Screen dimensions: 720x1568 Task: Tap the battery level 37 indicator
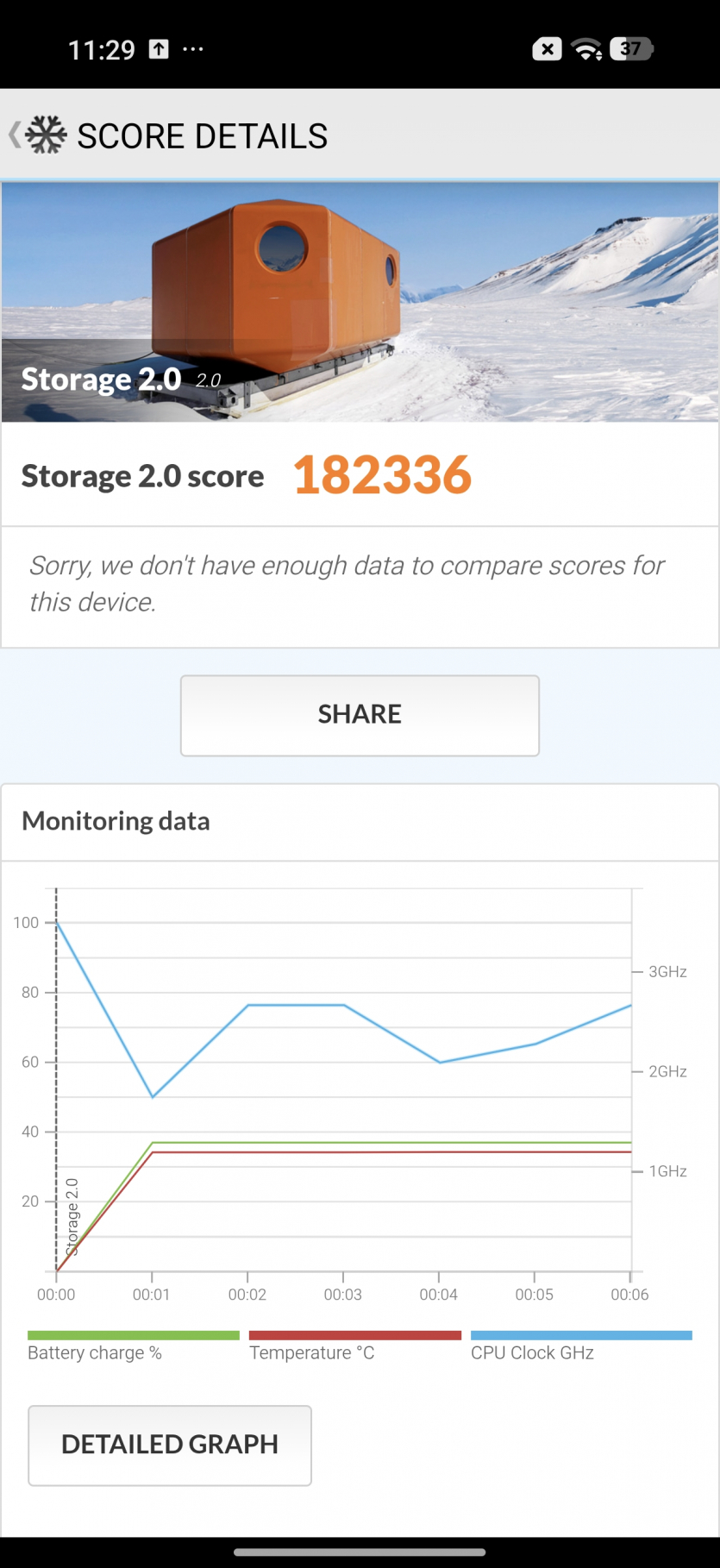[631, 49]
